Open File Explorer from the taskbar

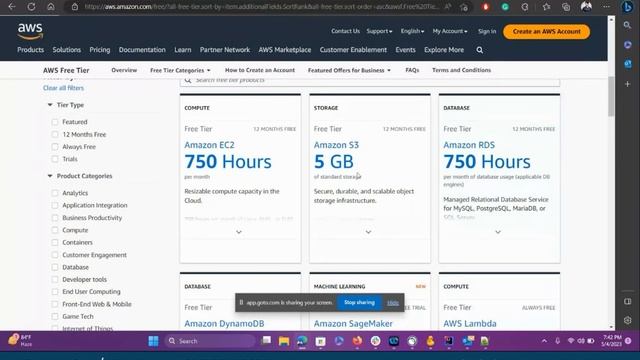(284, 341)
